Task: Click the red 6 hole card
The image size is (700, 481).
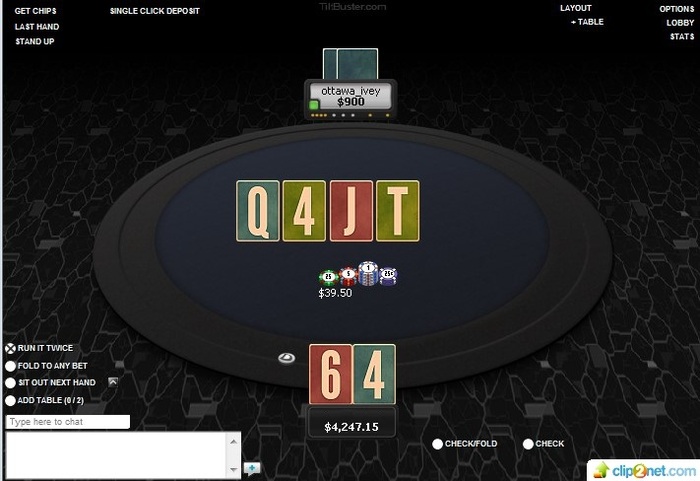Action: (x=330, y=374)
